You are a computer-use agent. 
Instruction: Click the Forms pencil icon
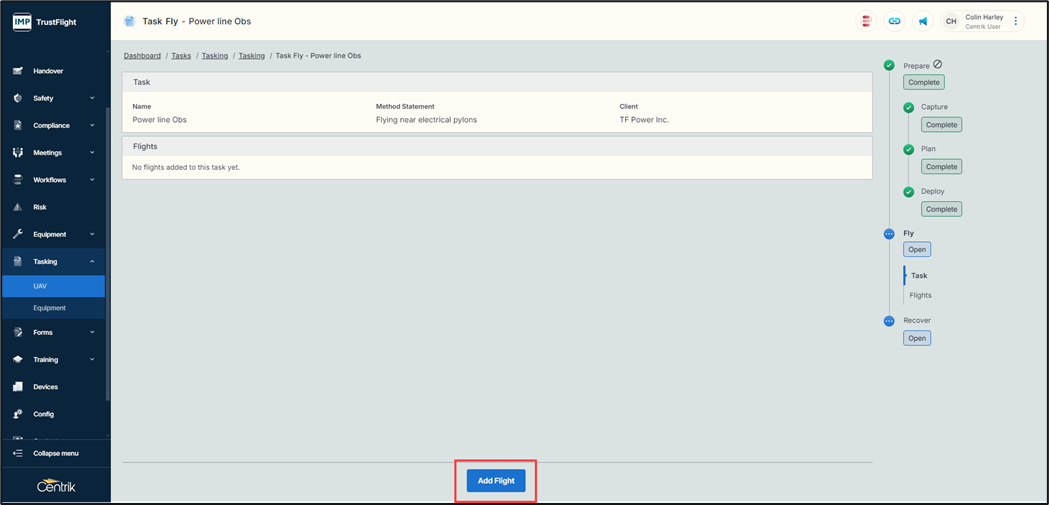(18, 332)
